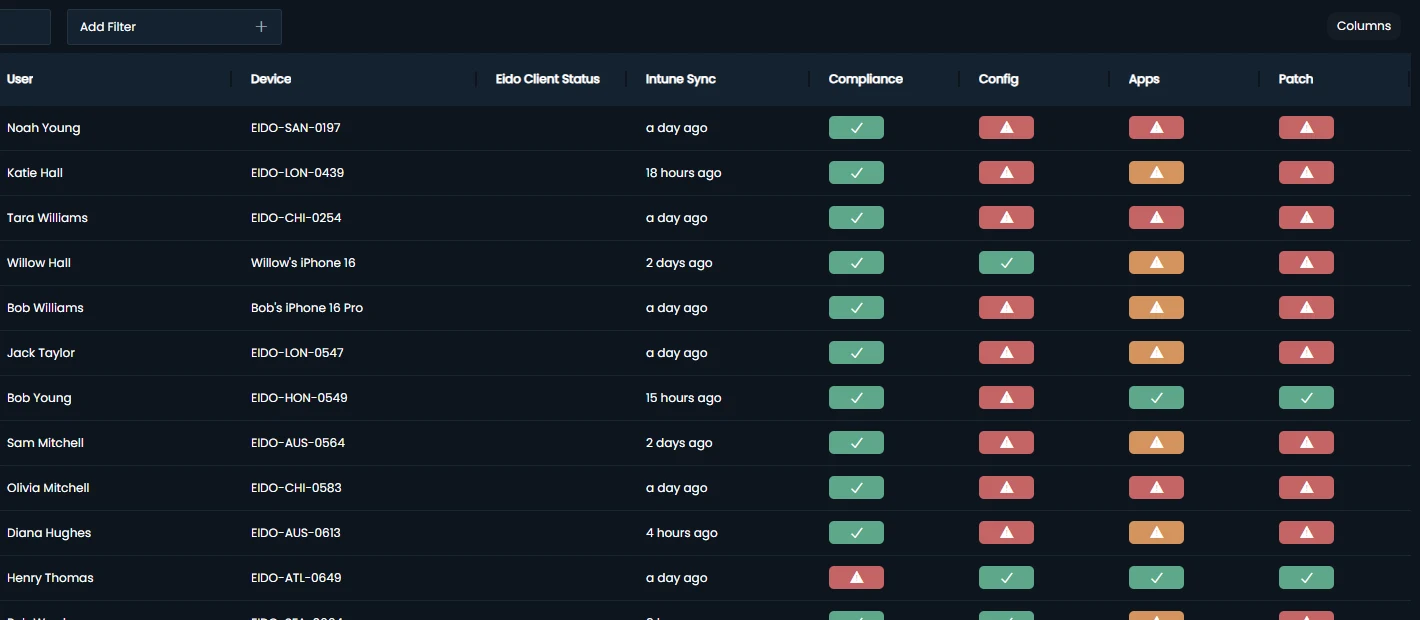Sort by Eido Client Status column header
Viewport: 1420px width, 620px height.
pyautogui.click(x=548, y=79)
